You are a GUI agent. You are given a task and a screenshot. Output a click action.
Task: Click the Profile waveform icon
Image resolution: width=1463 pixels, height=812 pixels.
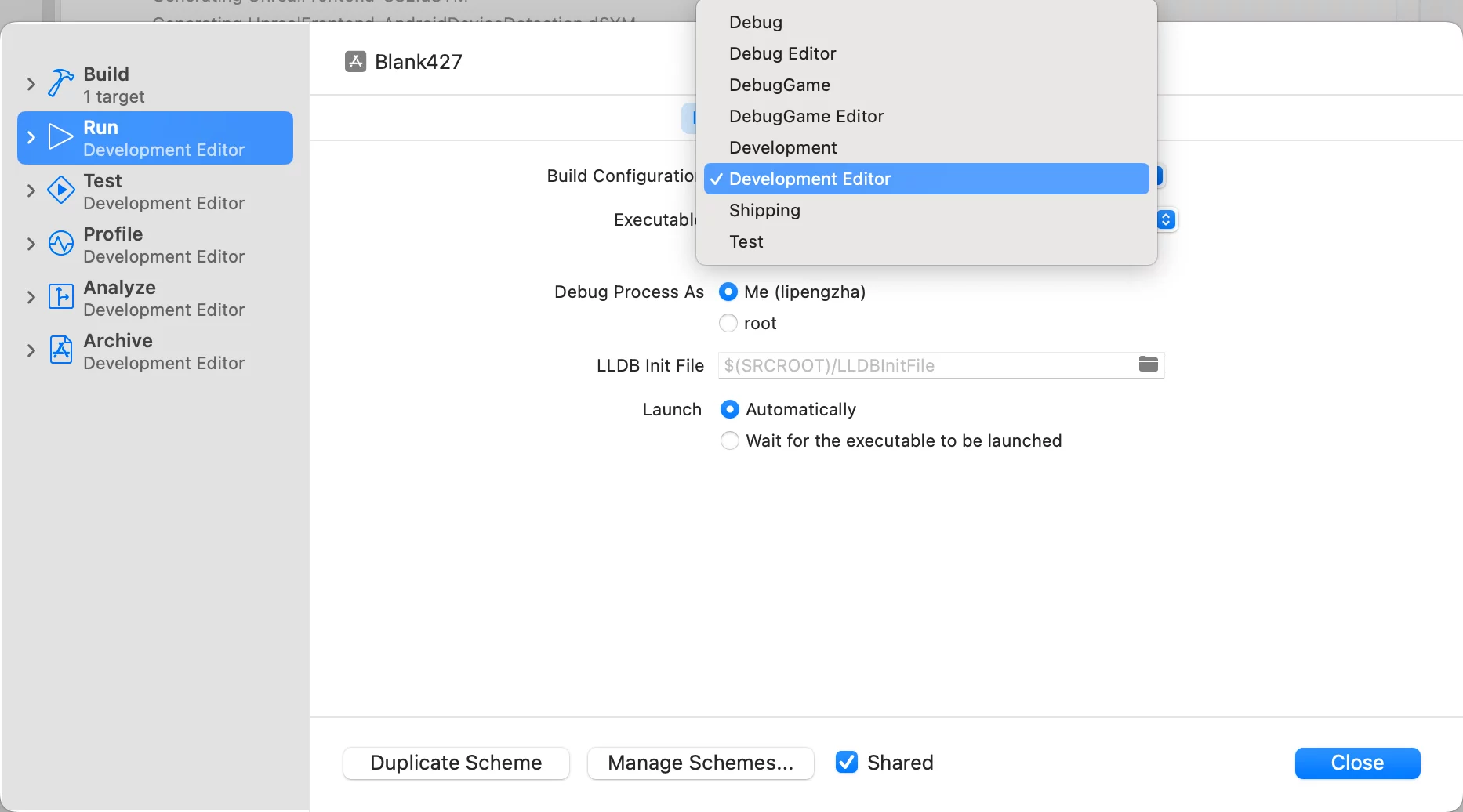60,244
